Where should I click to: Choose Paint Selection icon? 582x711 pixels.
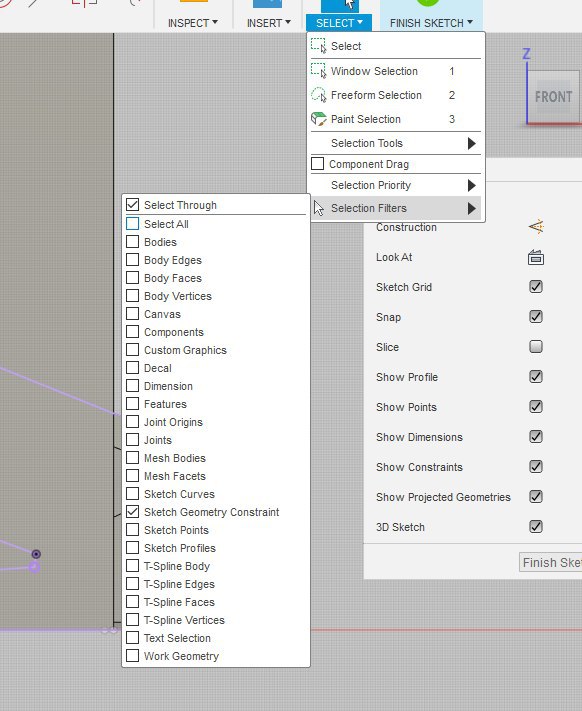click(x=319, y=119)
